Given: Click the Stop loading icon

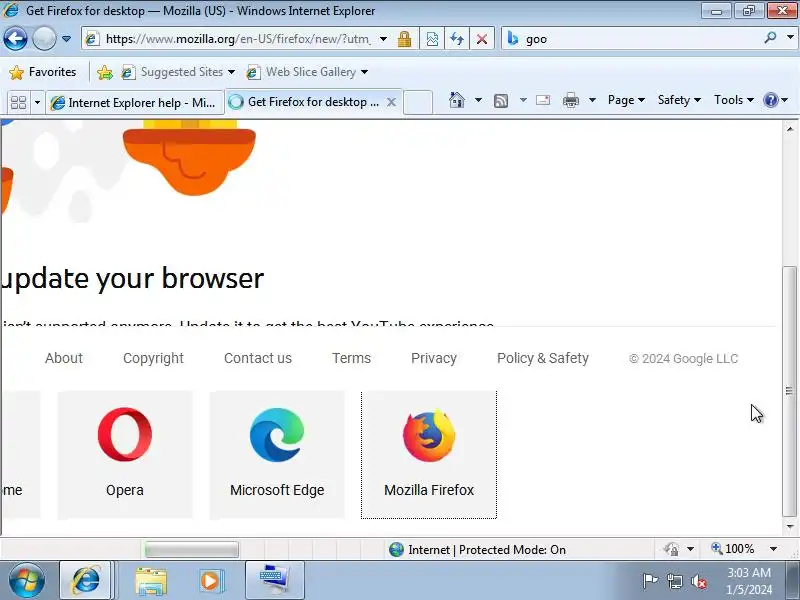Looking at the screenshot, I should 482,39.
